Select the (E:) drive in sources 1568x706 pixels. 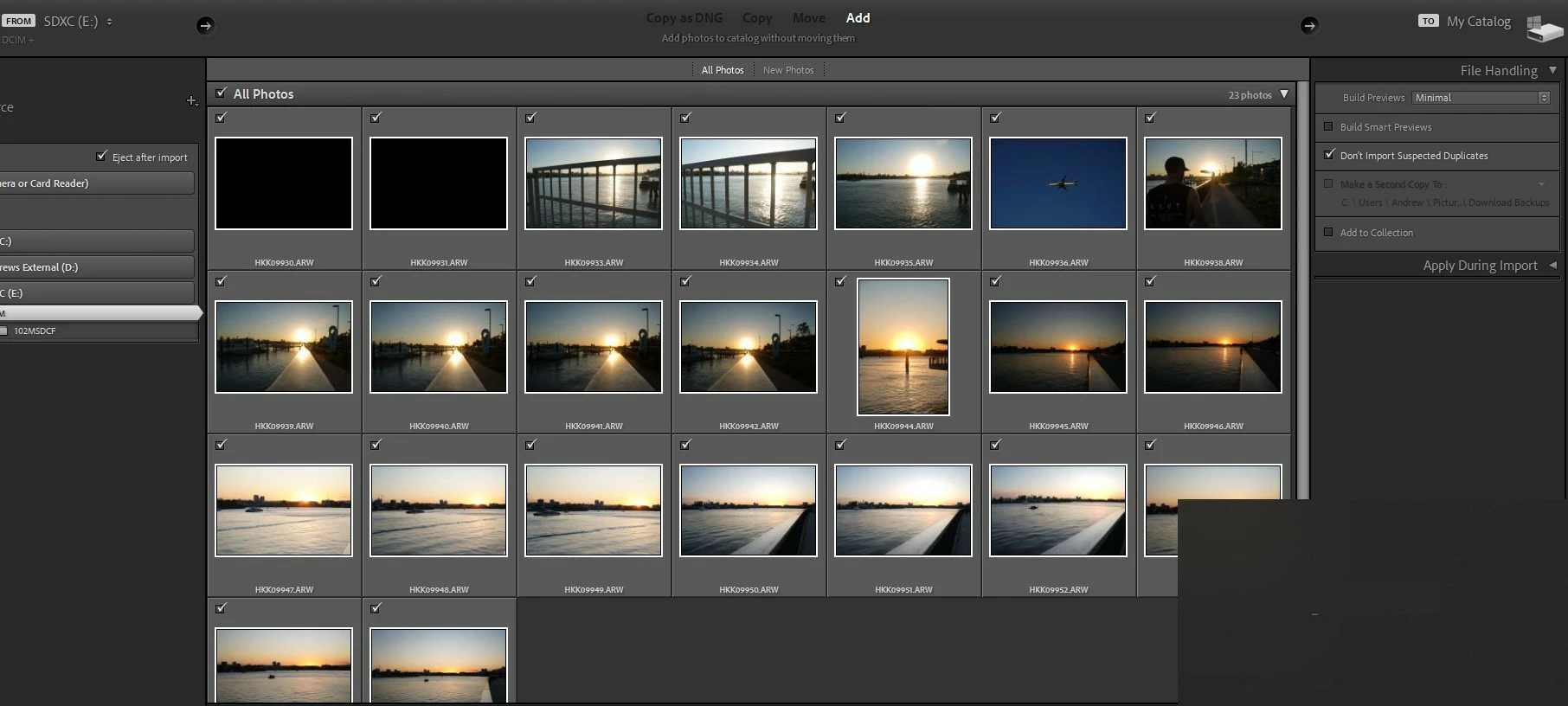(x=97, y=293)
